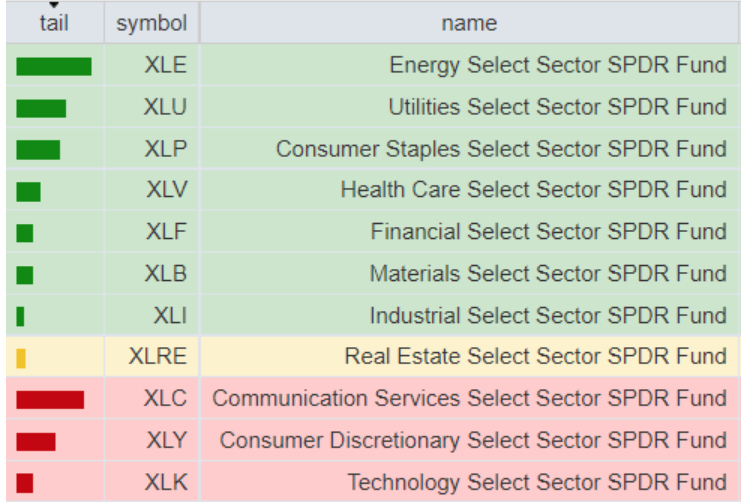Select the XLF symbol cell
Viewport: 746px width, 502px height.
(x=165, y=232)
